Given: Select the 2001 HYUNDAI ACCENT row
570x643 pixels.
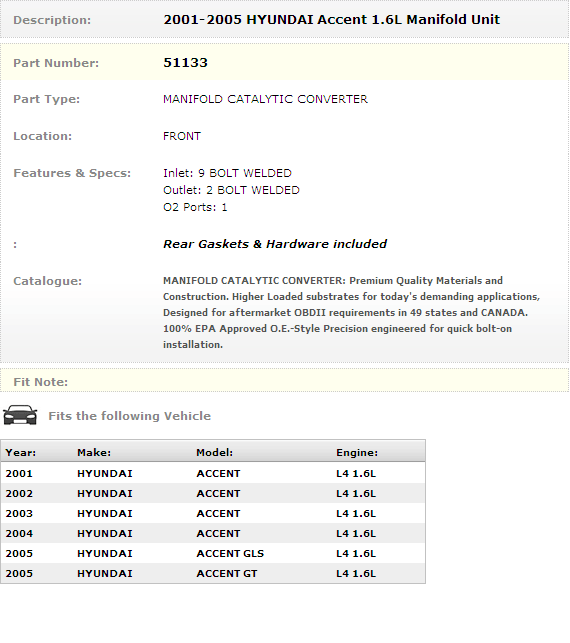Looking at the screenshot, I should [213, 473].
